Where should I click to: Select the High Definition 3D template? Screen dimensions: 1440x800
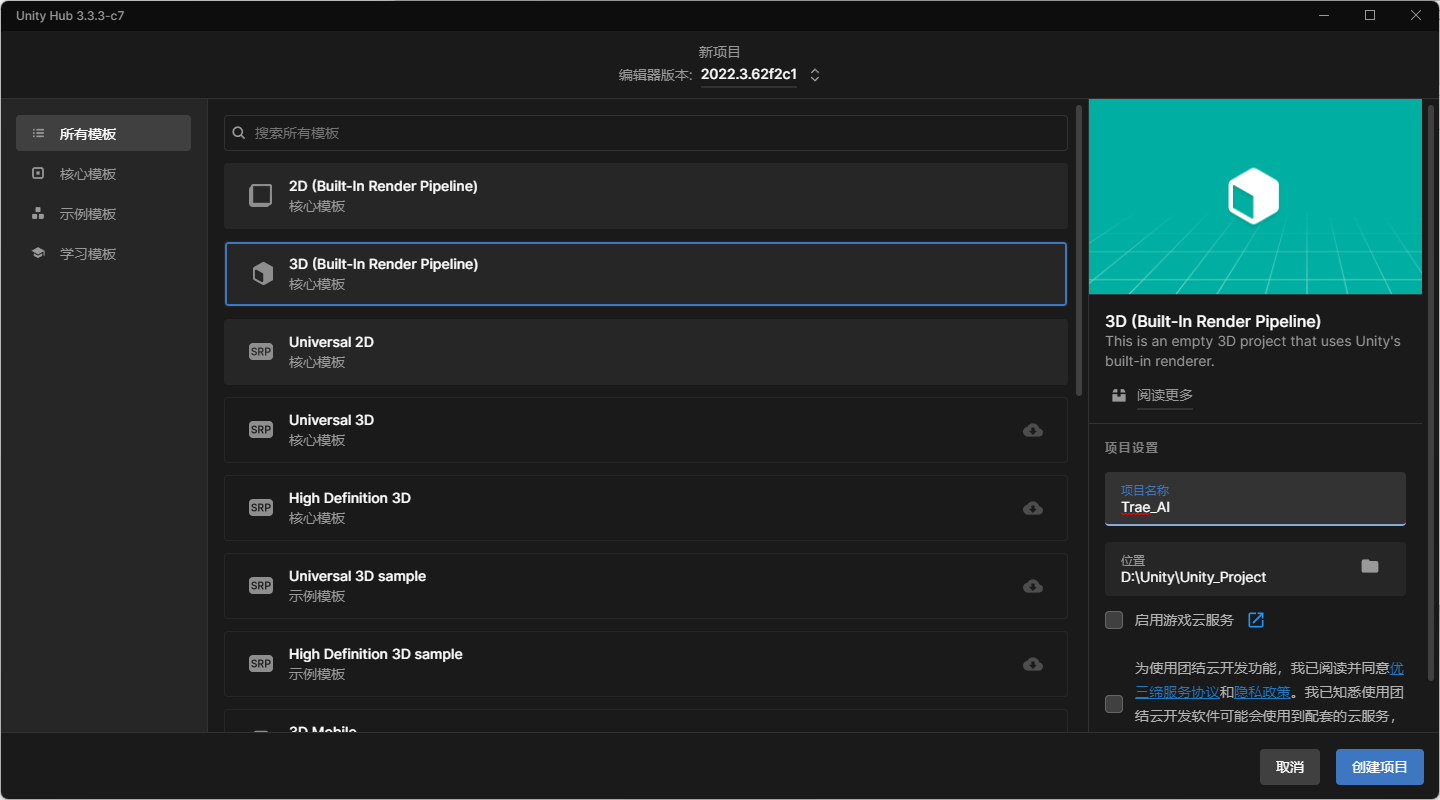[x=646, y=508]
